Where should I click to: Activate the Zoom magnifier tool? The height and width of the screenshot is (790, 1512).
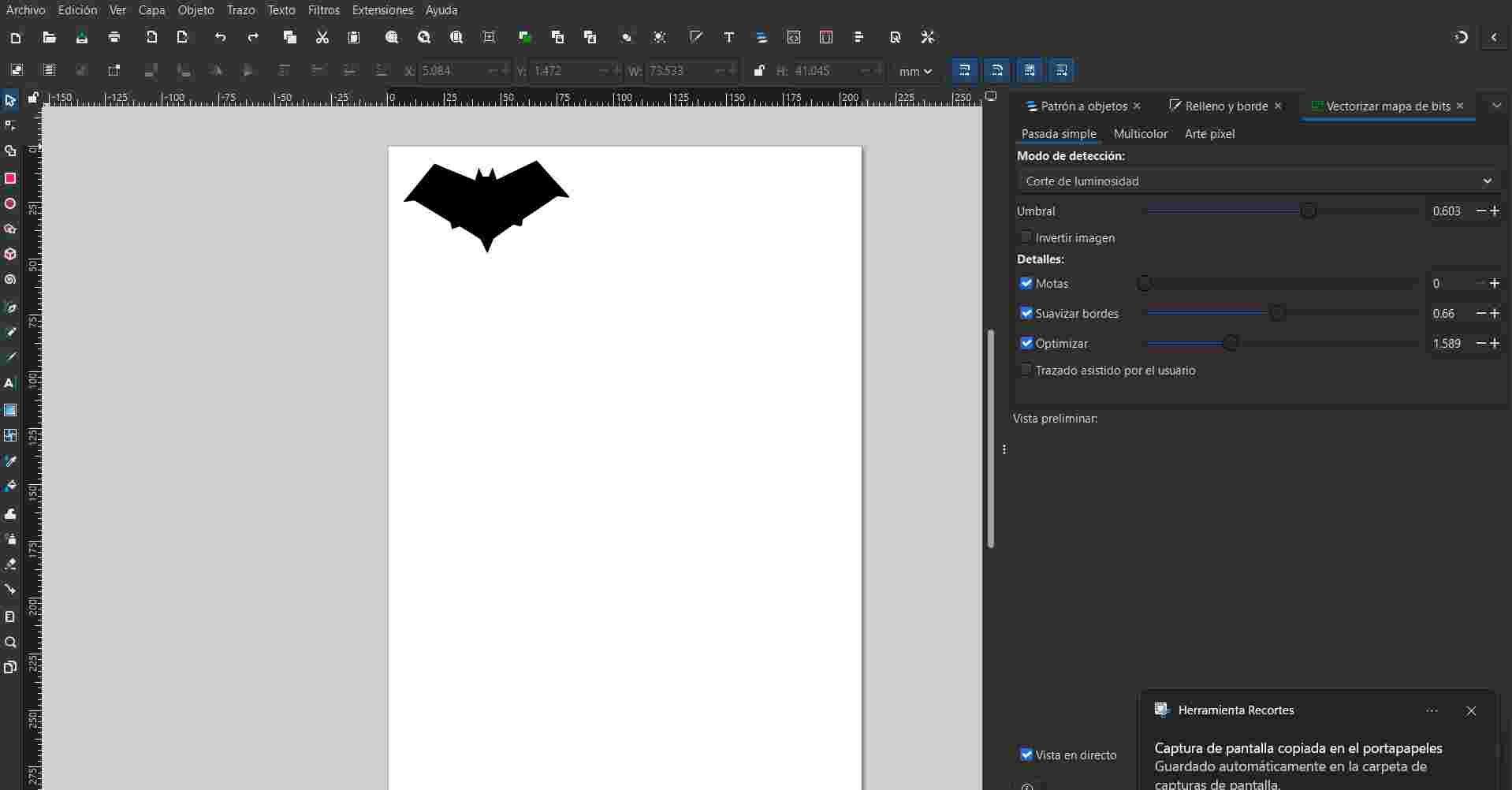pyautogui.click(x=10, y=643)
